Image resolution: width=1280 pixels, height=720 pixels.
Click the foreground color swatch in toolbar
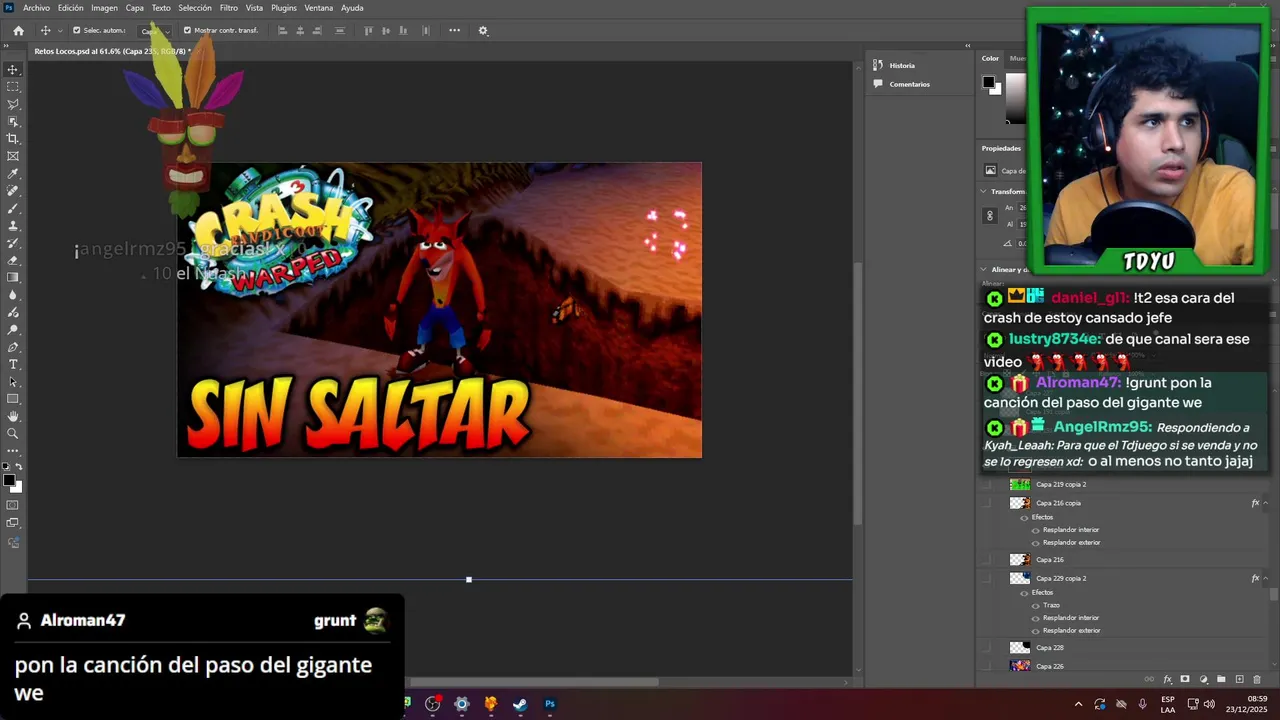click(x=9, y=480)
